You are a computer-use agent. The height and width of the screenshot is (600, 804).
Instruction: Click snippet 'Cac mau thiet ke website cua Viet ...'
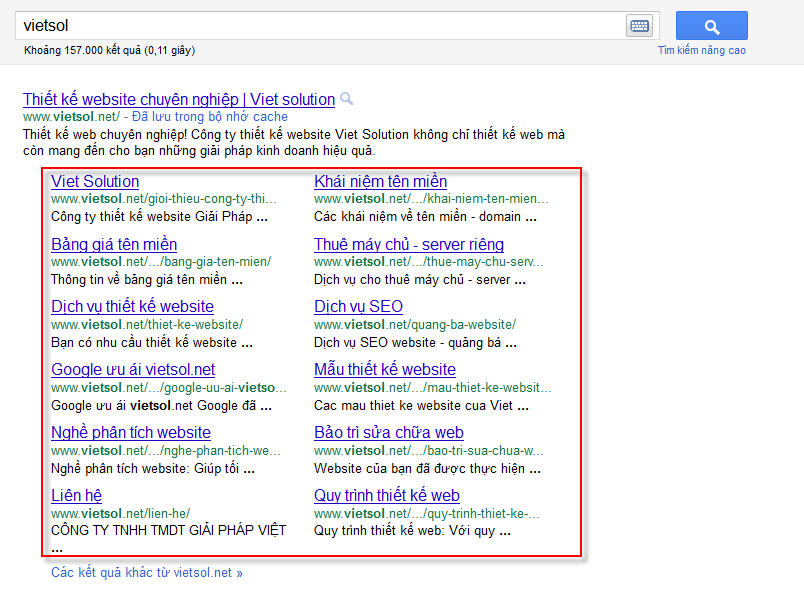coord(421,406)
